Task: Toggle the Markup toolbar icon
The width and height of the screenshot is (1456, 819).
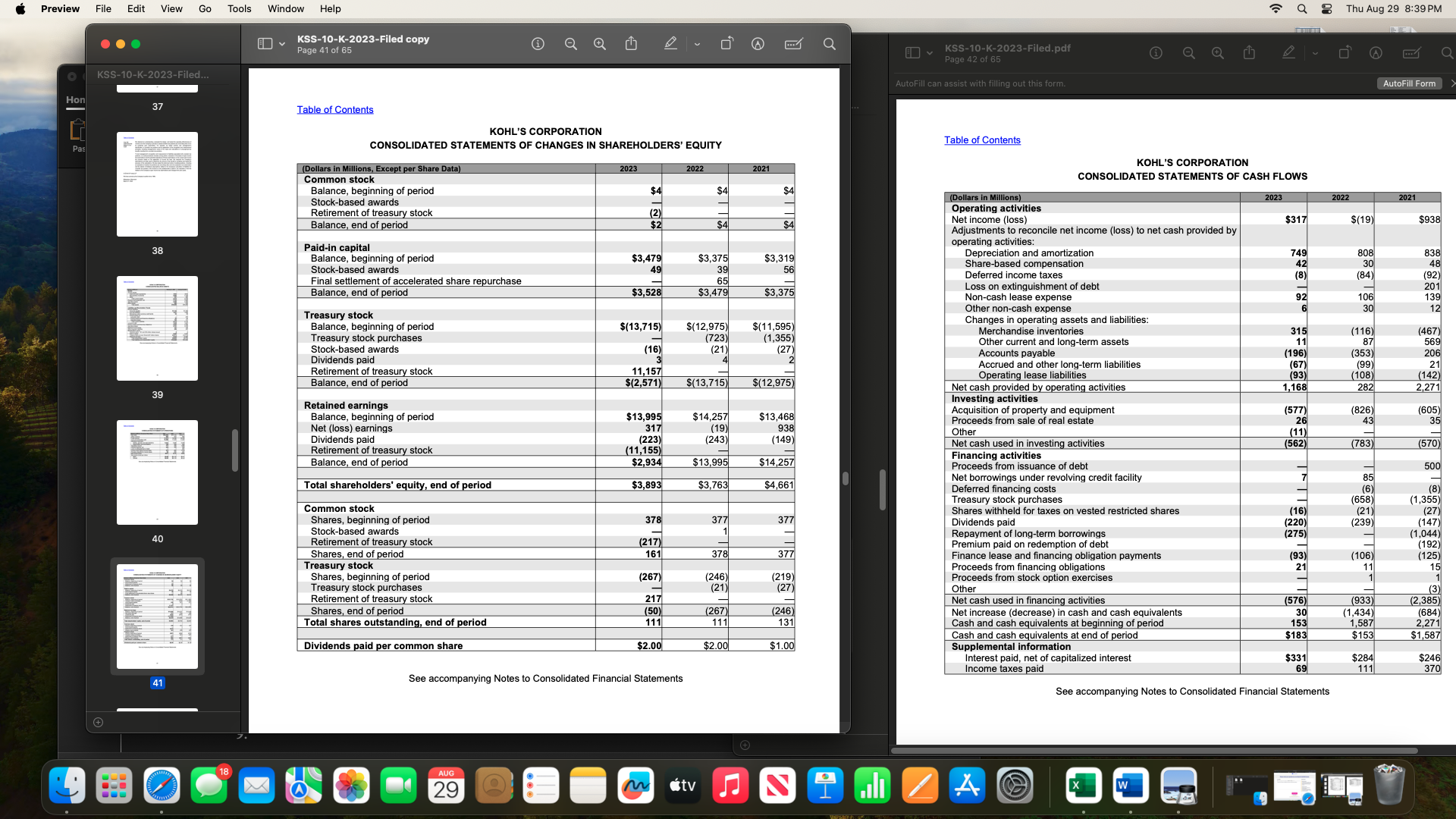Action: tap(758, 44)
